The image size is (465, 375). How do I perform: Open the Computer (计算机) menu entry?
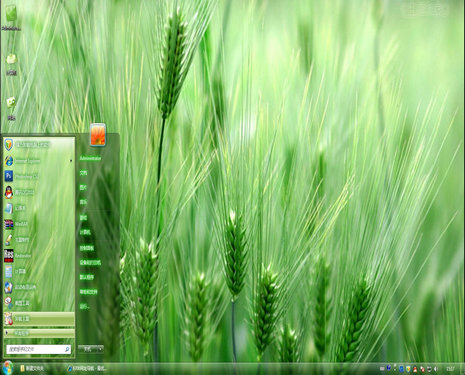pyautogui.click(x=85, y=232)
